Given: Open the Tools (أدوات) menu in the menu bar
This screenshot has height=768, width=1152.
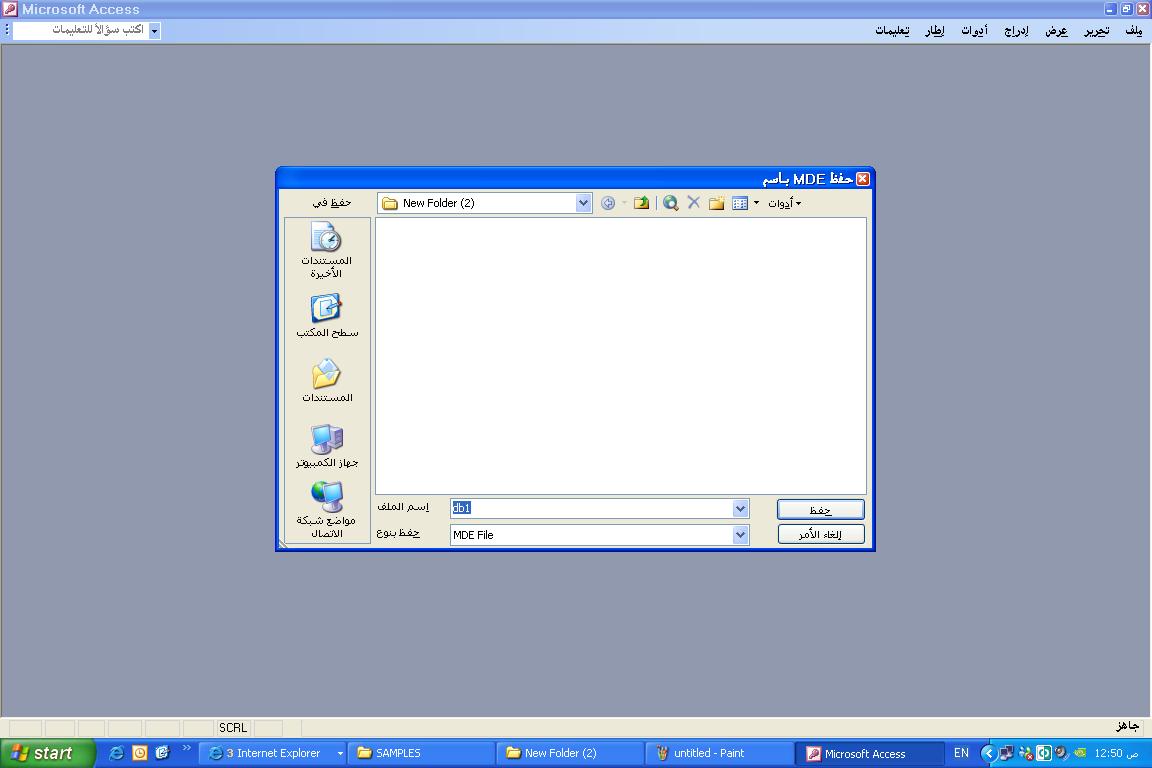Looking at the screenshot, I should [974, 31].
